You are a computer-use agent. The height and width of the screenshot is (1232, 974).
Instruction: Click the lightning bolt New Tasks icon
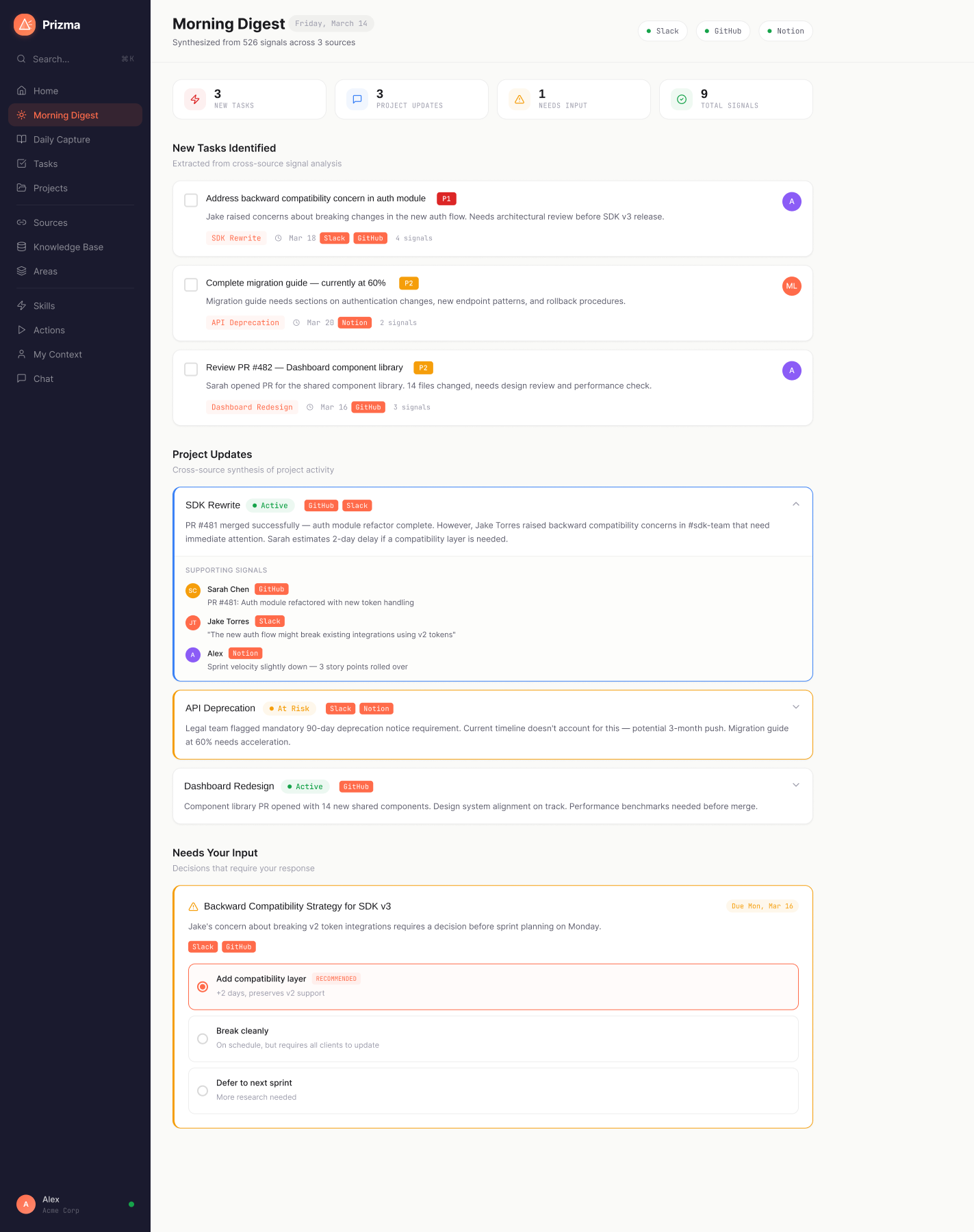click(x=195, y=99)
